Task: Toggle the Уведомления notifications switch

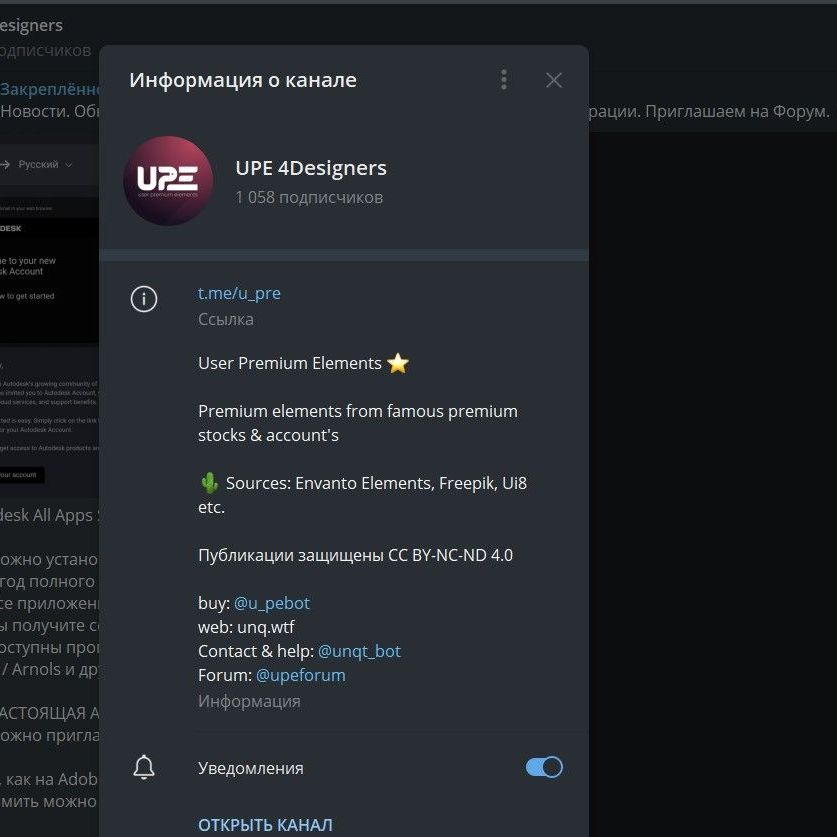Action: click(544, 767)
